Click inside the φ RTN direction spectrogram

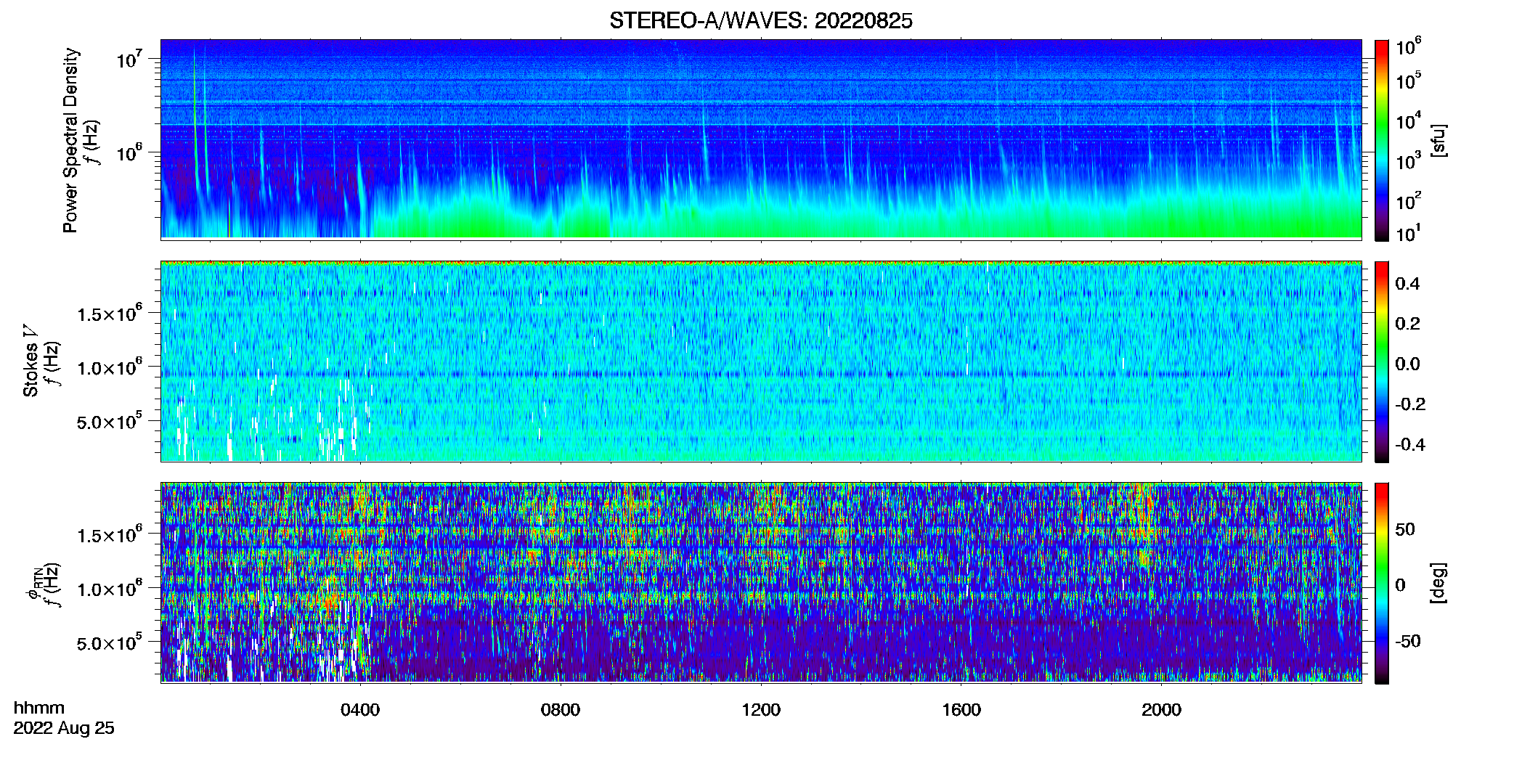pos(761,582)
